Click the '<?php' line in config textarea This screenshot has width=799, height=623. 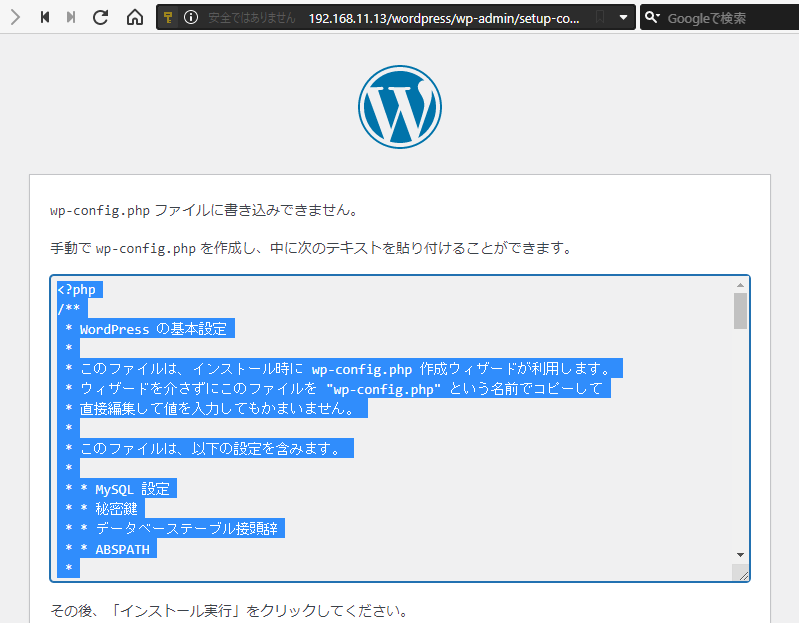pyautogui.click(x=78, y=290)
